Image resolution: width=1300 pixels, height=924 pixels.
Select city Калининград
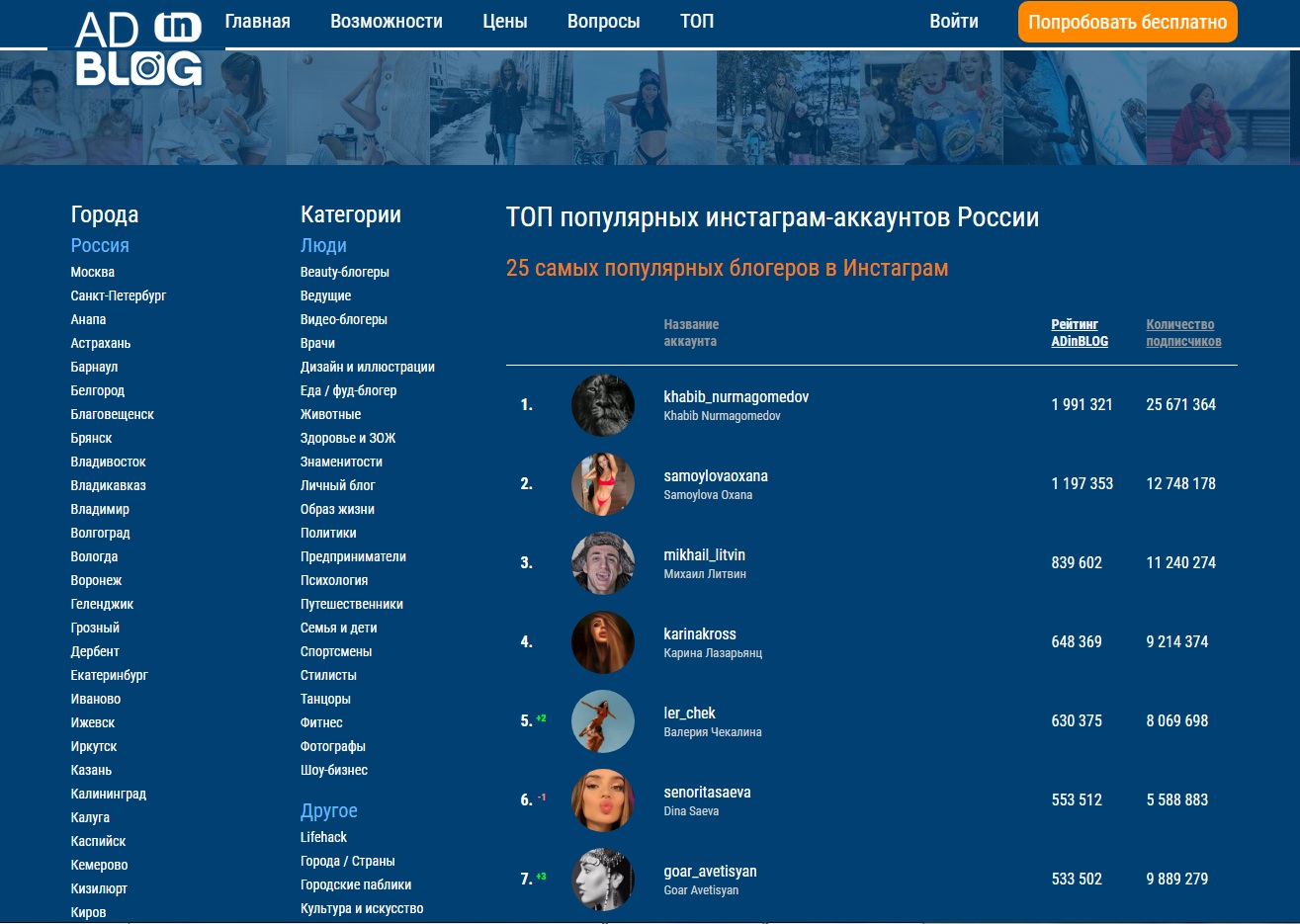[109, 794]
